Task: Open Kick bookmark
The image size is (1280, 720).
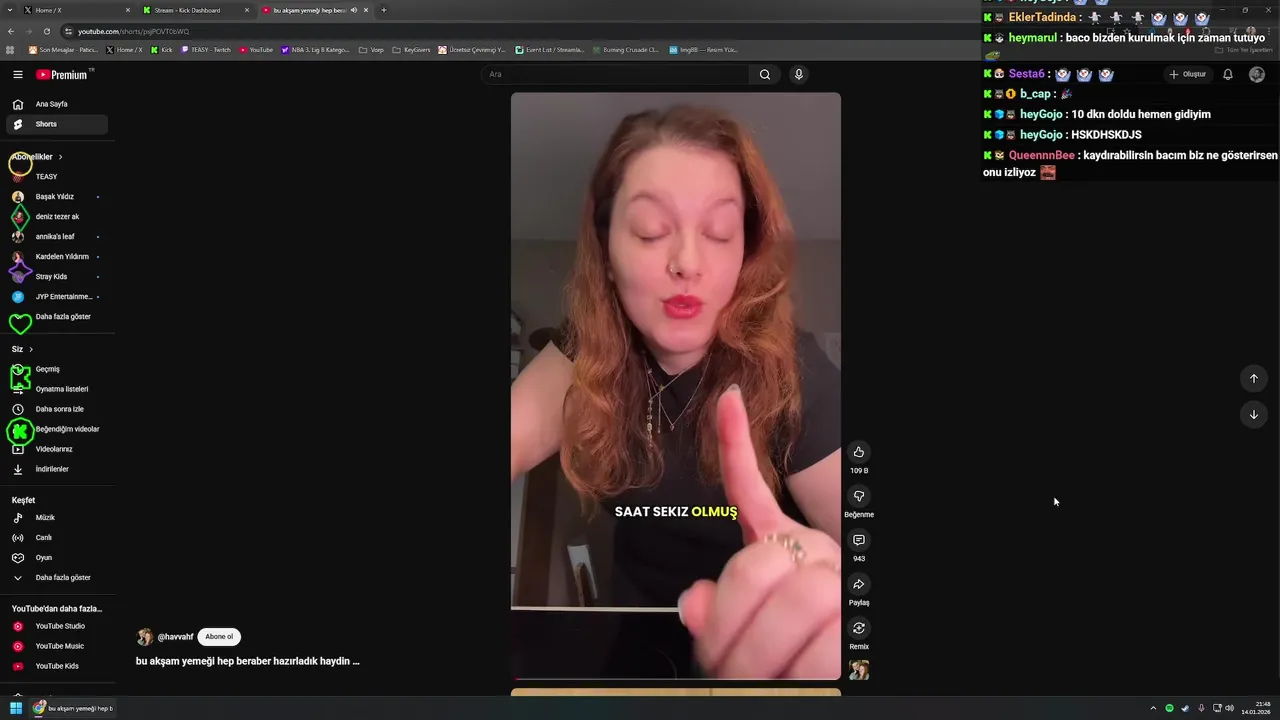Action: (x=161, y=49)
